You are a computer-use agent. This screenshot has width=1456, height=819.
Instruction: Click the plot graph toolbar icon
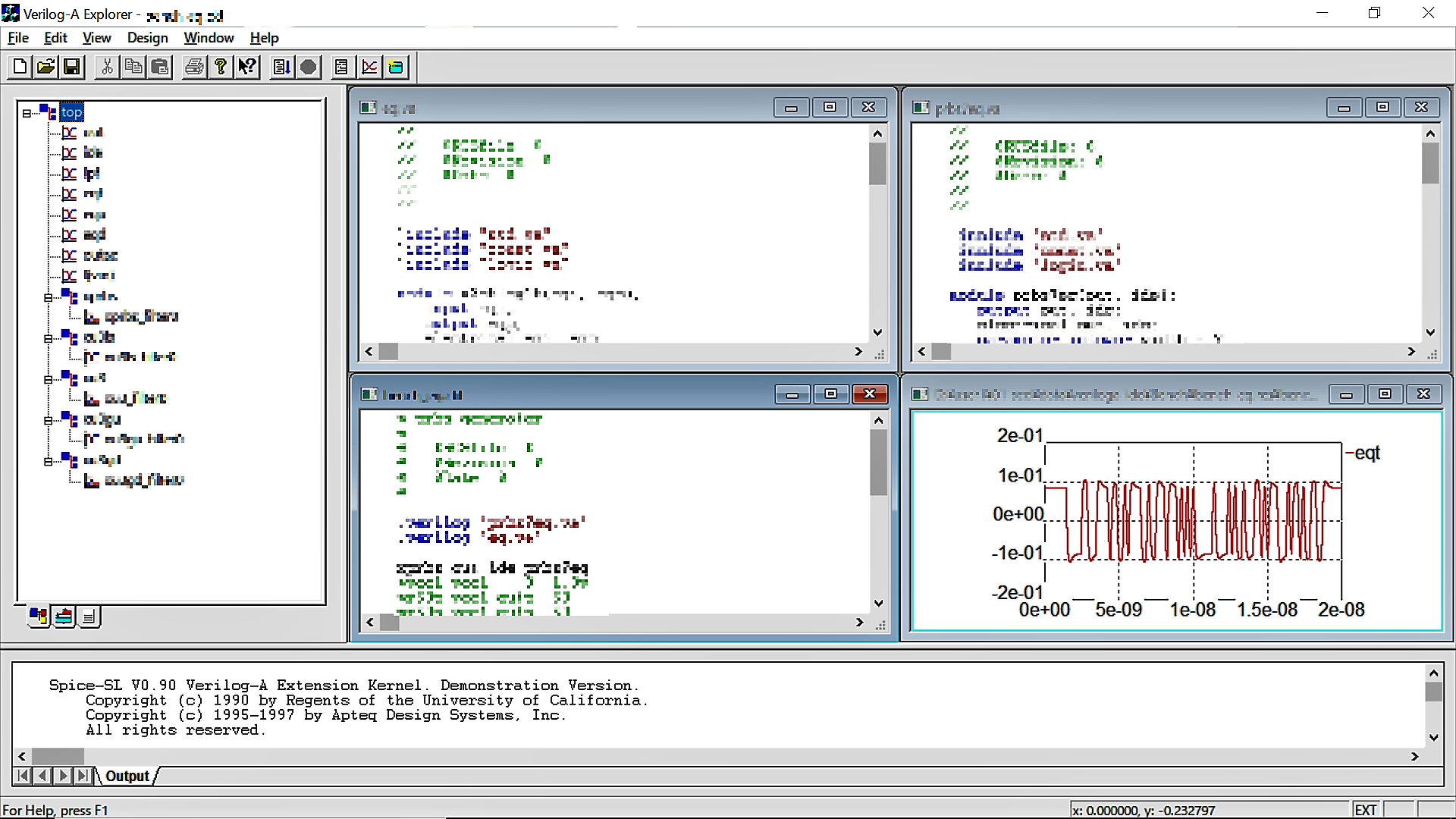[369, 67]
